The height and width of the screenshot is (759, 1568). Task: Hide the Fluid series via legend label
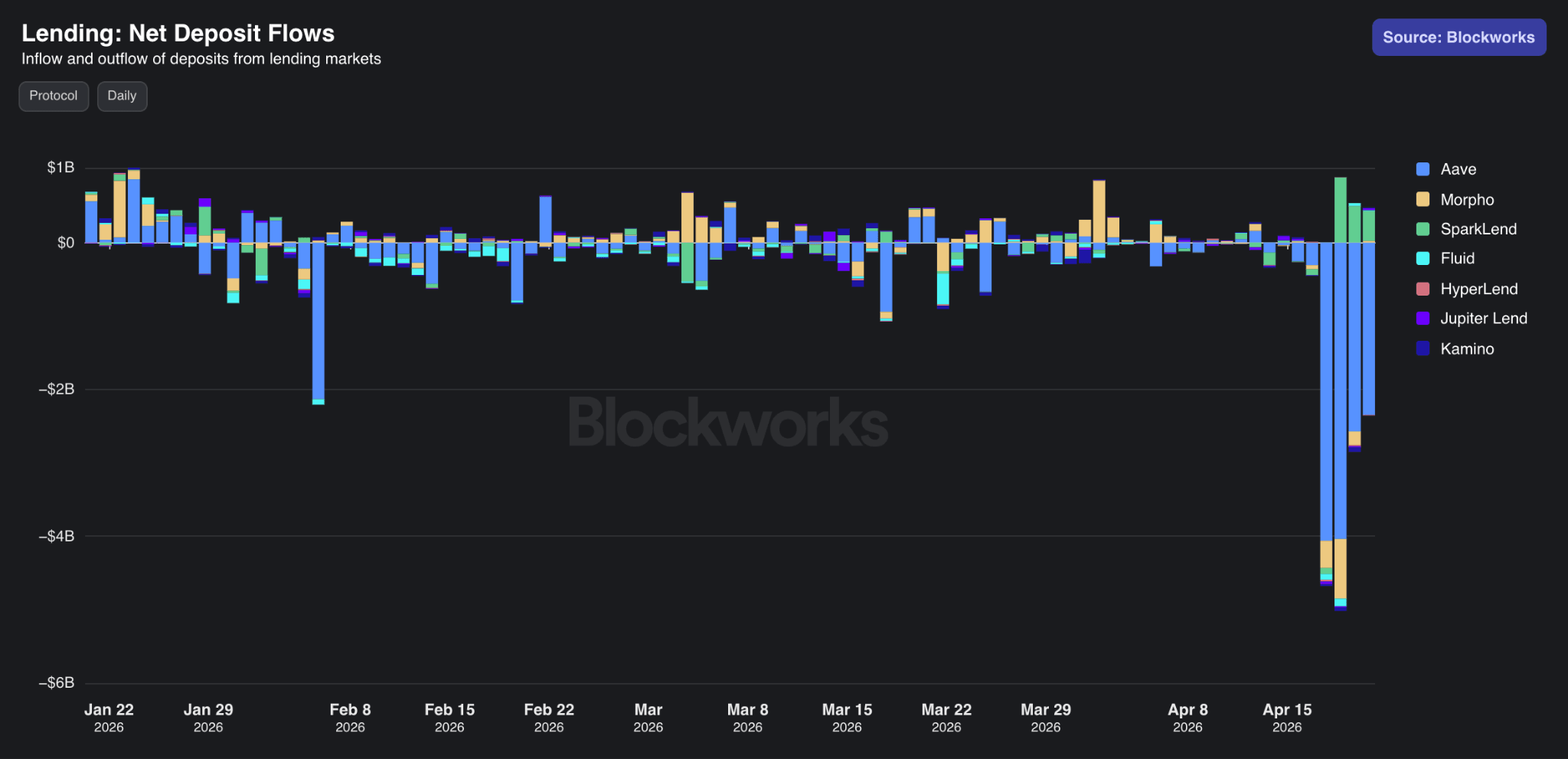(1457, 259)
